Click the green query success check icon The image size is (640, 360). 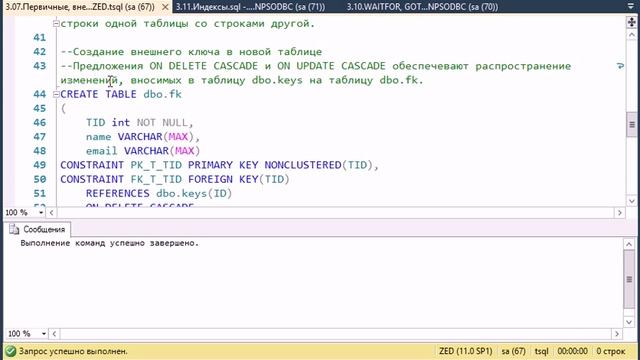click(11, 351)
